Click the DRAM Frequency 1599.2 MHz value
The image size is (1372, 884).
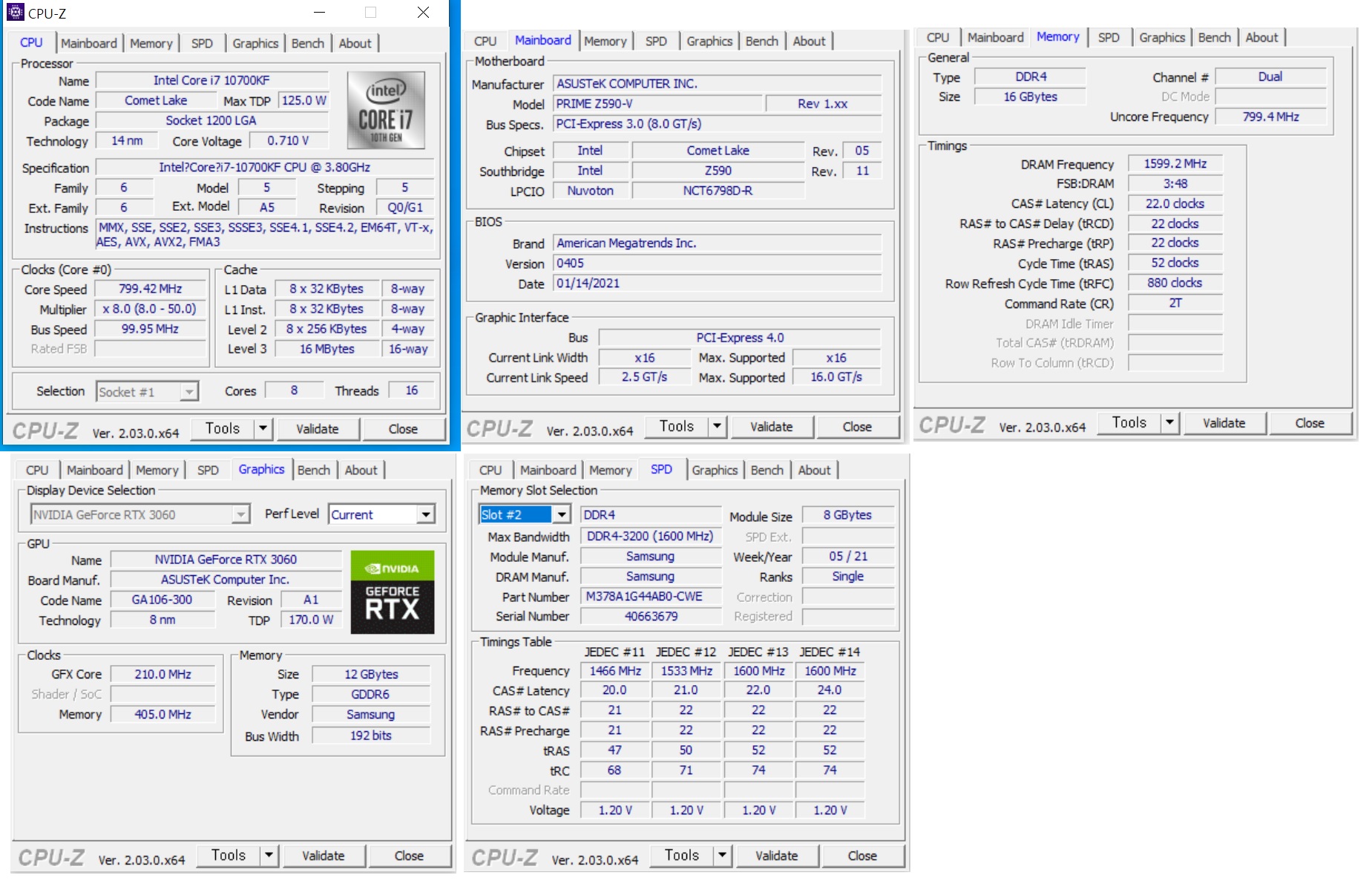click(x=1175, y=163)
